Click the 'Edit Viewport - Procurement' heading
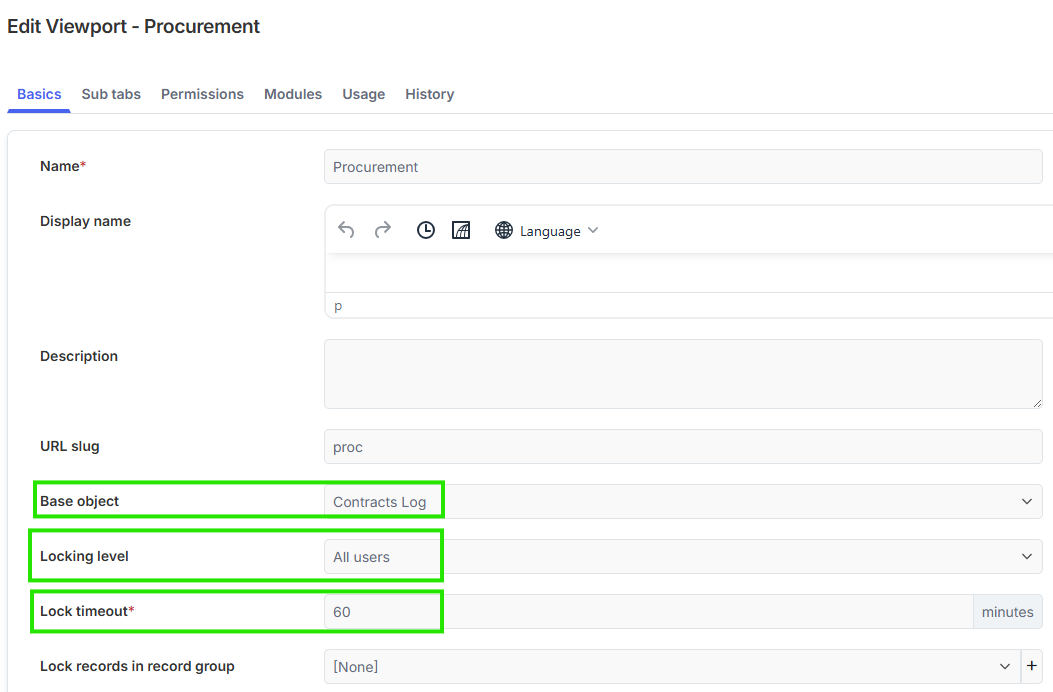This screenshot has height=692, width=1053. [x=133, y=26]
